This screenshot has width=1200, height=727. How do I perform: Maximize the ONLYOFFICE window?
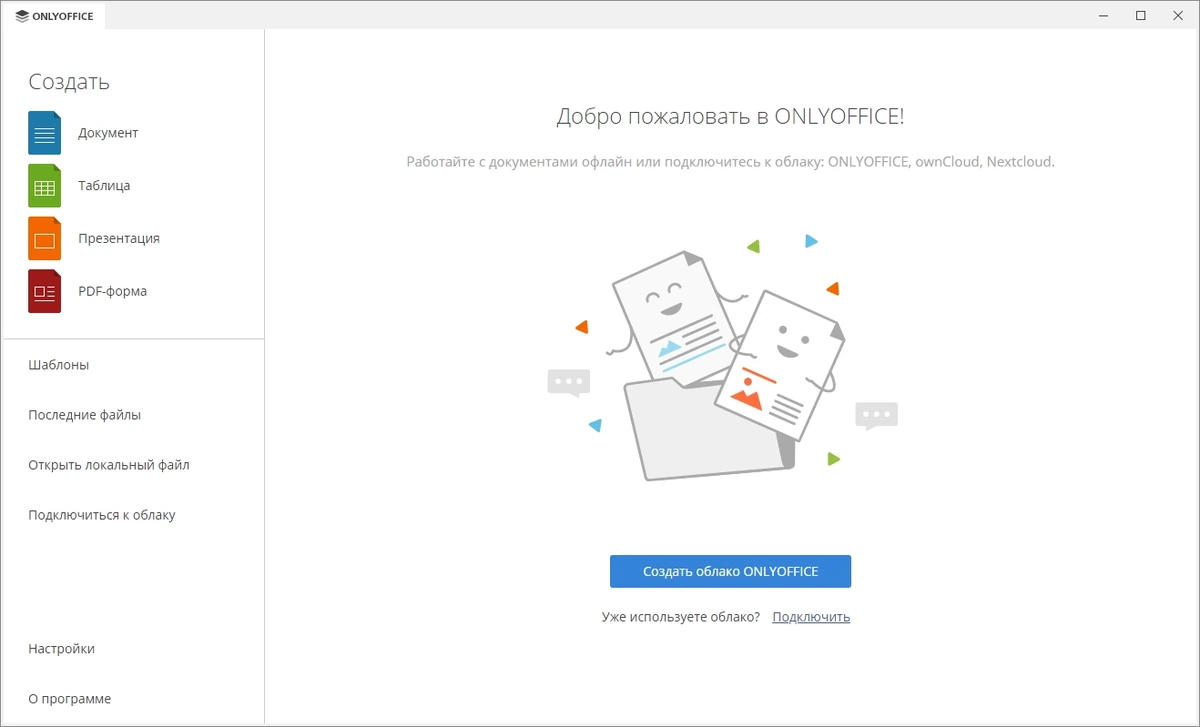tap(1141, 16)
